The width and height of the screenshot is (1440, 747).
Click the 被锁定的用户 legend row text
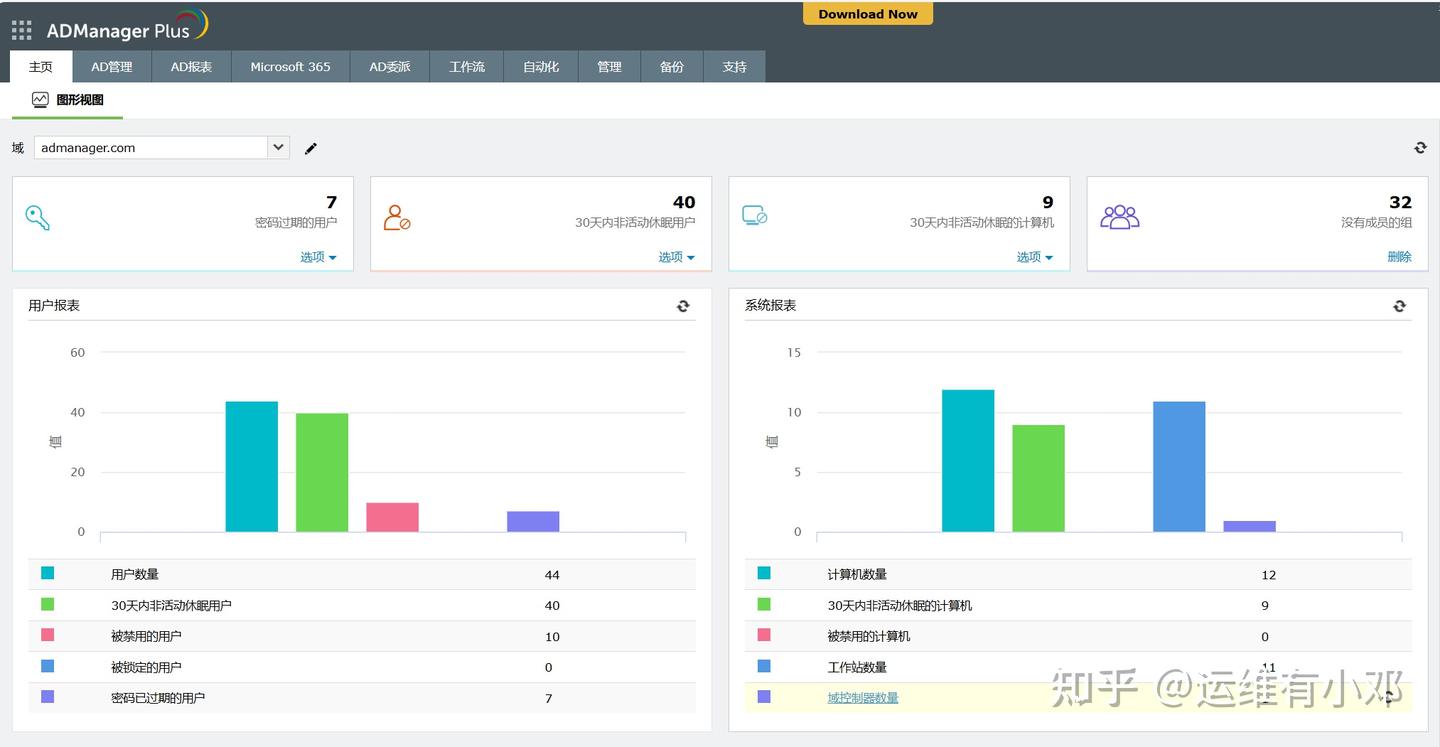(146, 667)
